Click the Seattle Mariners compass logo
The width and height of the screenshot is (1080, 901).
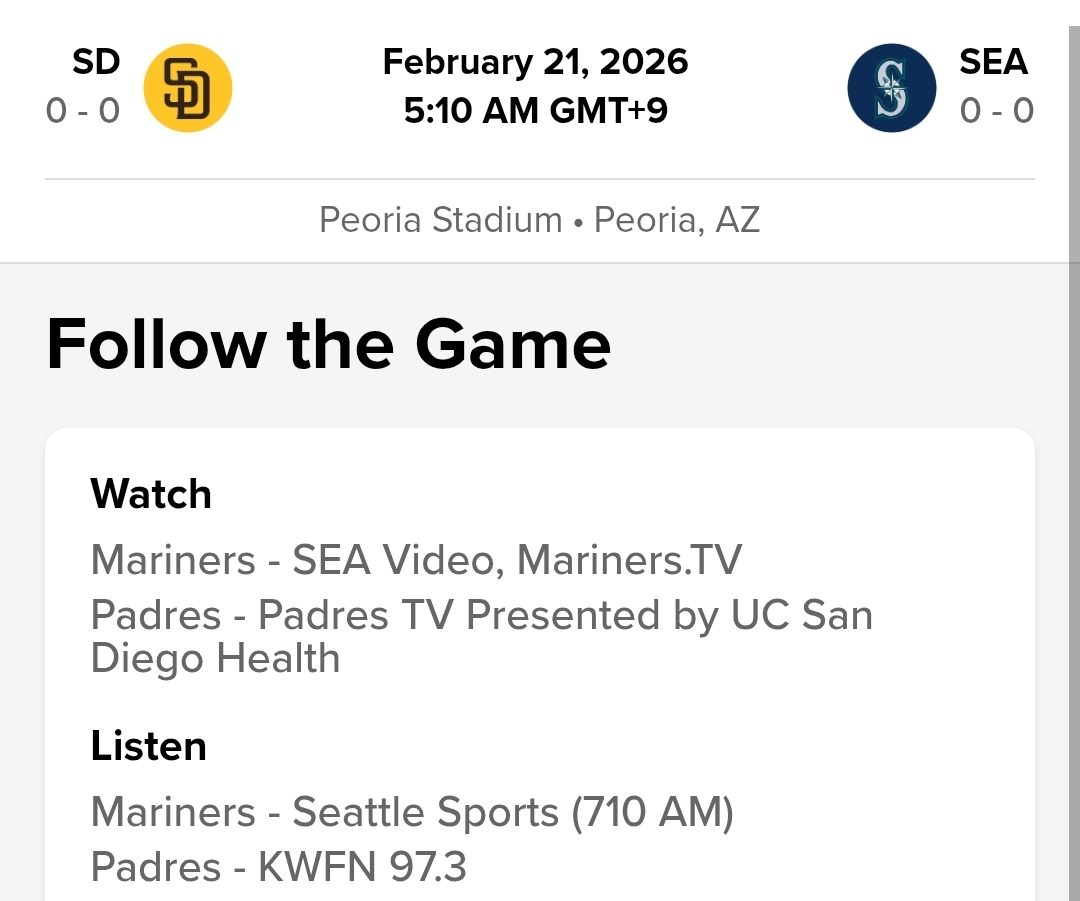pos(891,88)
